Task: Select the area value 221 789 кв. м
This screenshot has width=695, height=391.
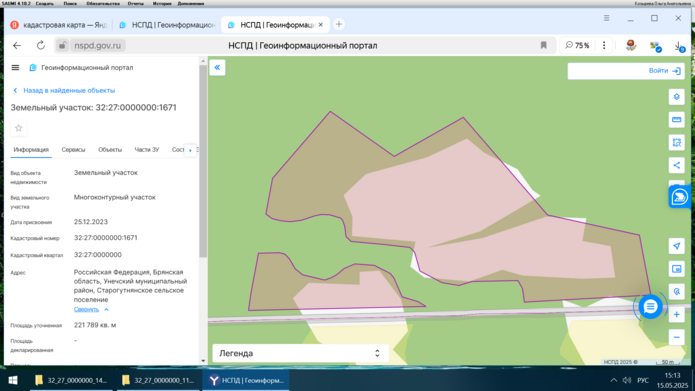Action: [95, 325]
